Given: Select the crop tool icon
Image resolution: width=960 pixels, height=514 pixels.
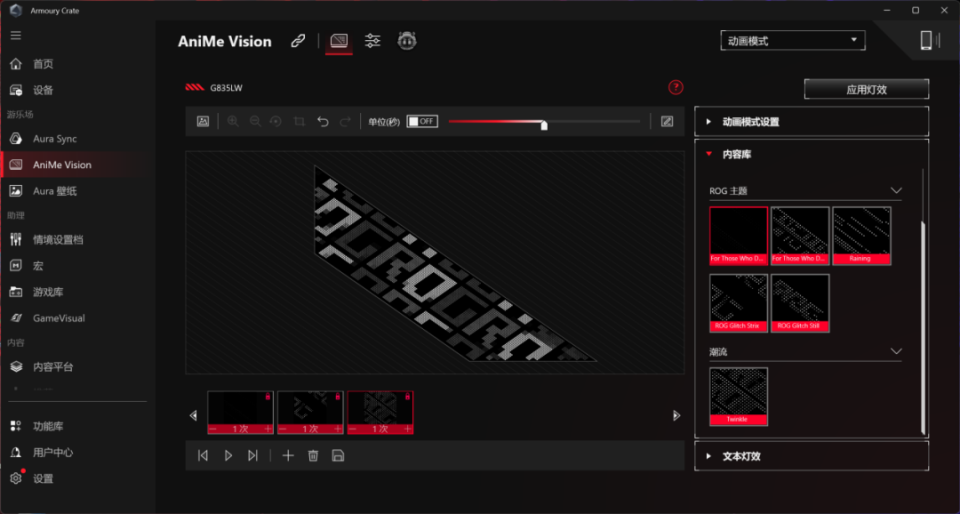Looking at the screenshot, I should pyautogui.click(x=299, y=121).
